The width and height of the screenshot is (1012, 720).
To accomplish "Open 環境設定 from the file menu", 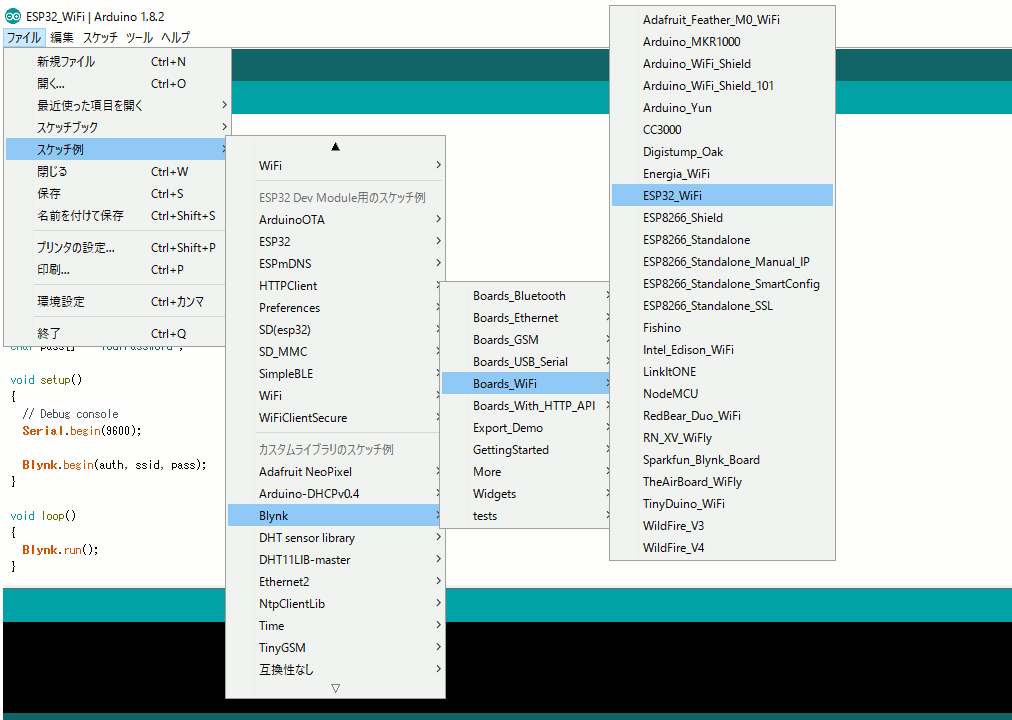I will 116,301.
